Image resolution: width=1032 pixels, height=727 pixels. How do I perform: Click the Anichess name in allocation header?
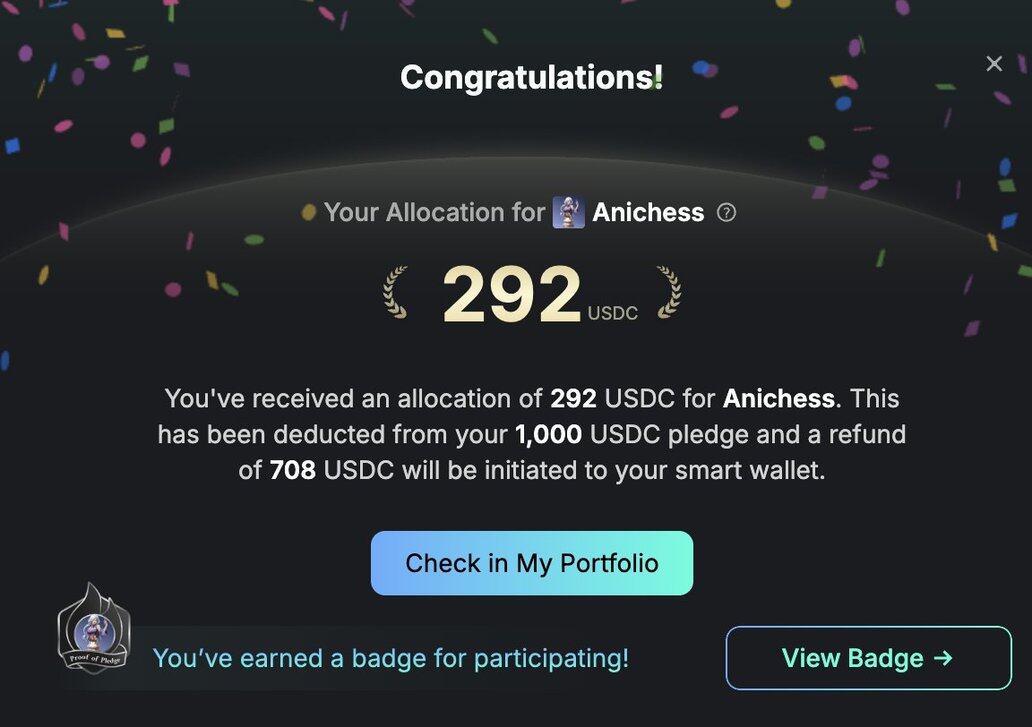(648, 212)
